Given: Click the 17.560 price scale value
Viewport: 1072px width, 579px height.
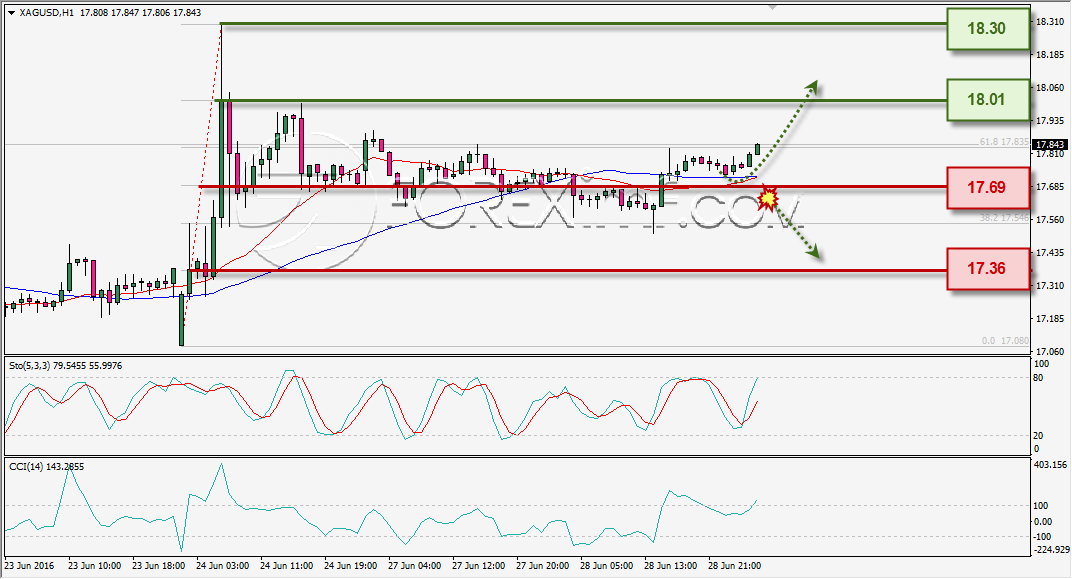Looking at the screenshot, I should click(x=1049, y=219).
